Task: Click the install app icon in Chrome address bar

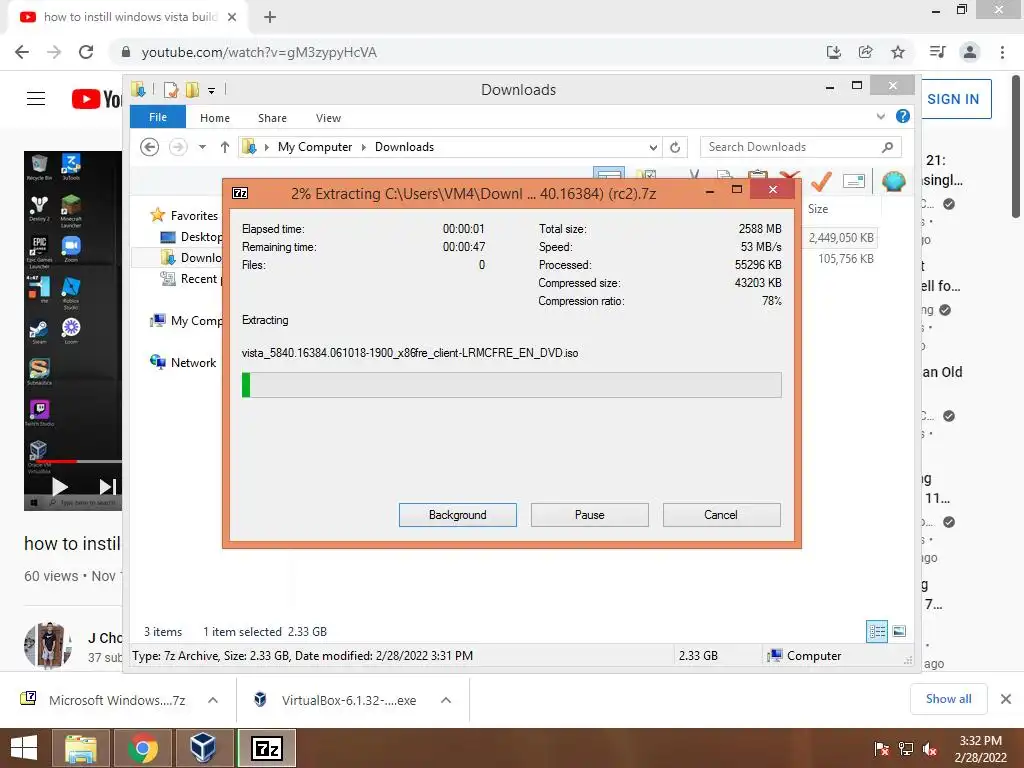Action: pos(834,52)
